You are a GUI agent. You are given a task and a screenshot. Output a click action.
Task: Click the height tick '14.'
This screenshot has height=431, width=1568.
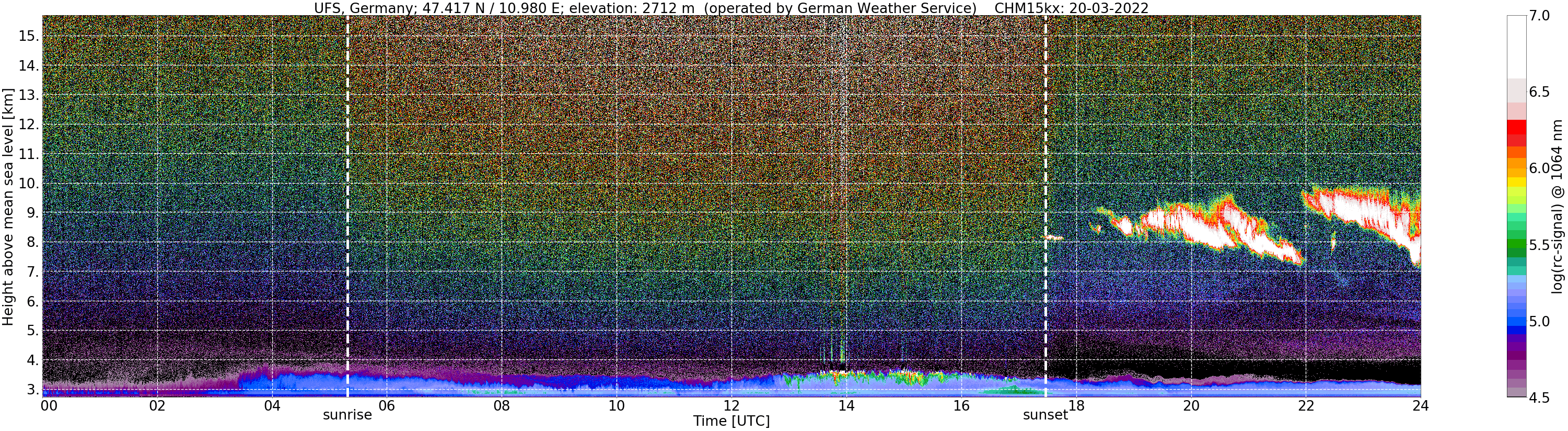point(29,66)
